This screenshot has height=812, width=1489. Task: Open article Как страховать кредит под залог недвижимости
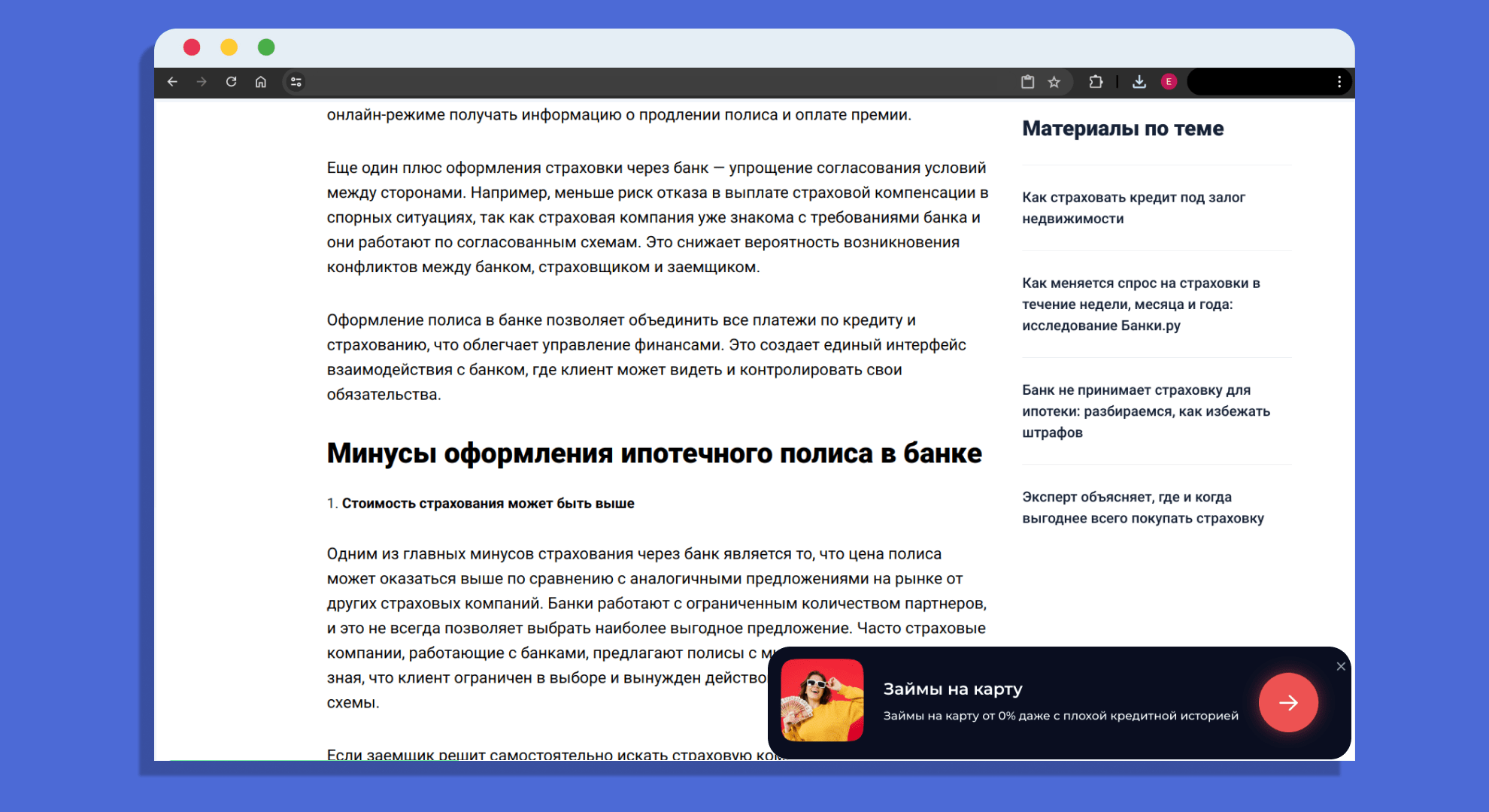click(1133, 208)
